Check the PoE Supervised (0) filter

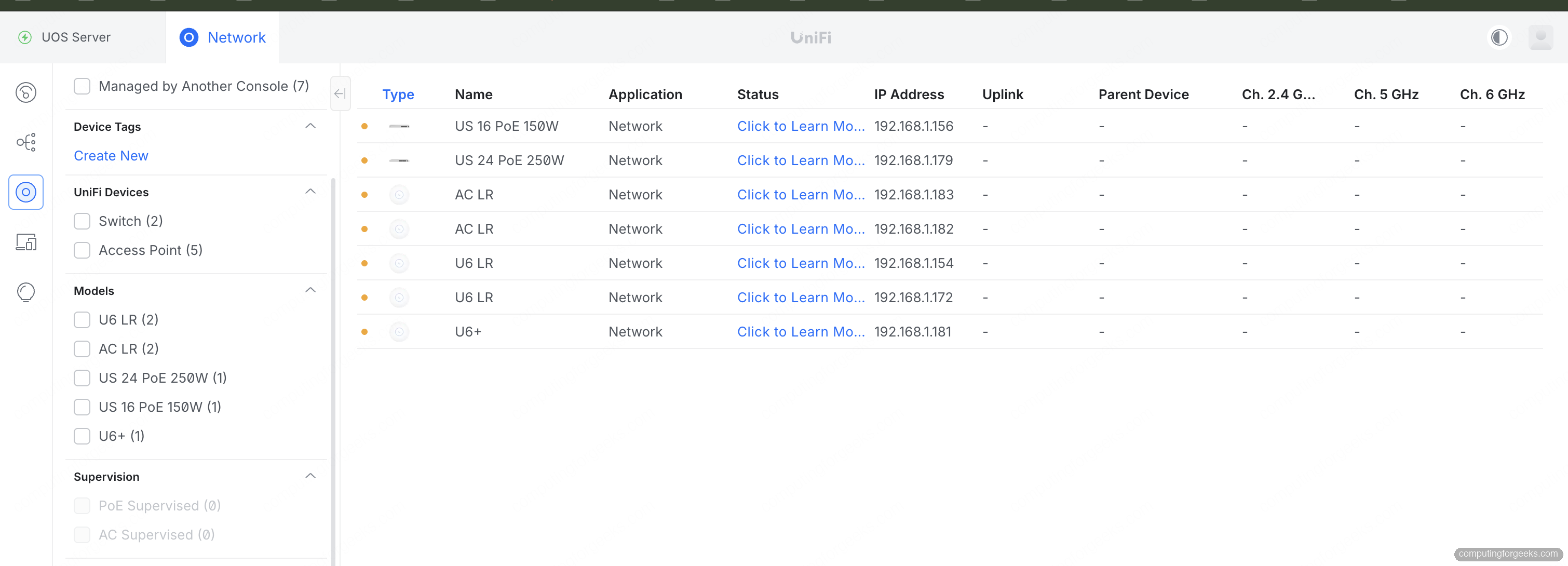coord(82,506)
